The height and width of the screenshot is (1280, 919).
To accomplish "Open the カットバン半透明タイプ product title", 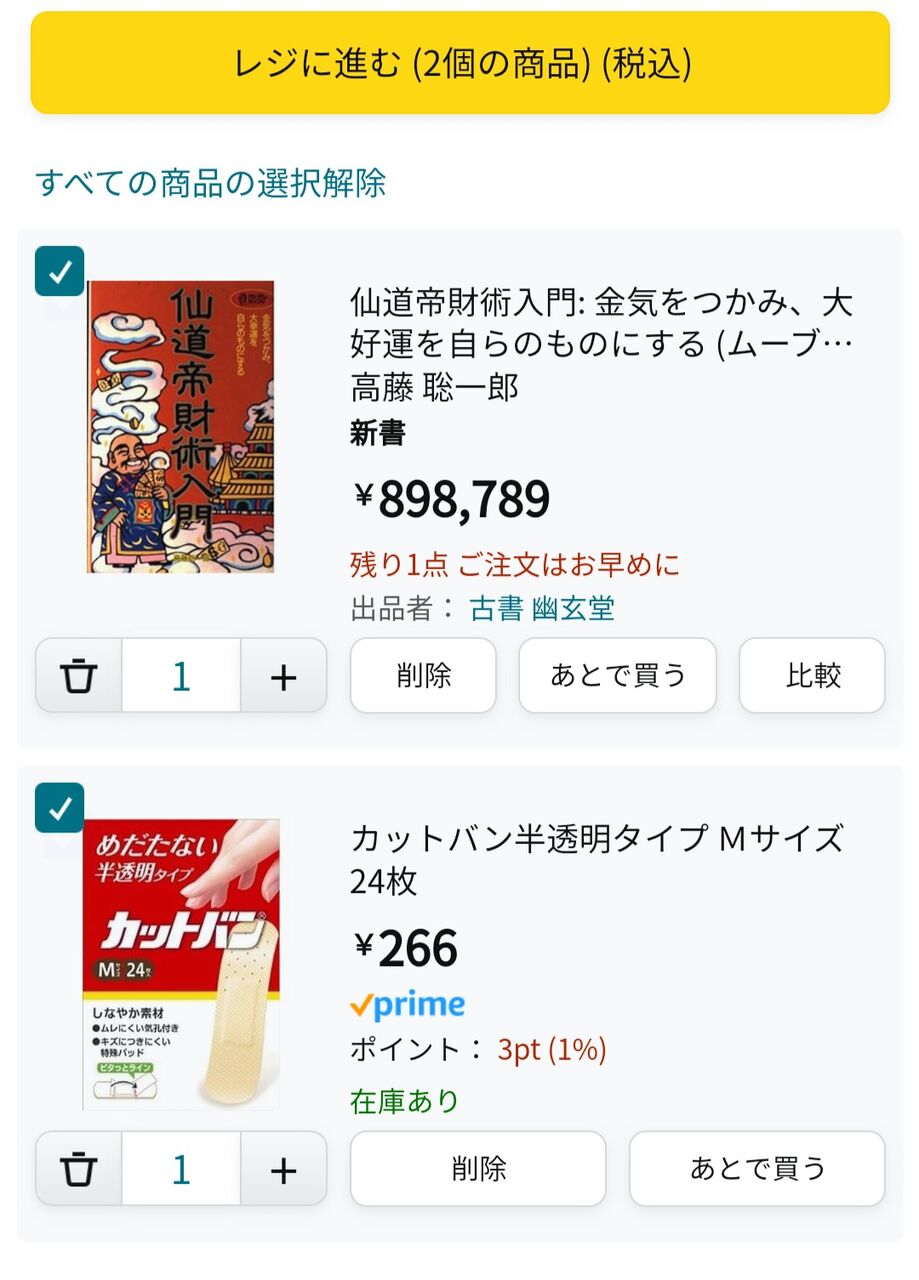I will [597, 860].
